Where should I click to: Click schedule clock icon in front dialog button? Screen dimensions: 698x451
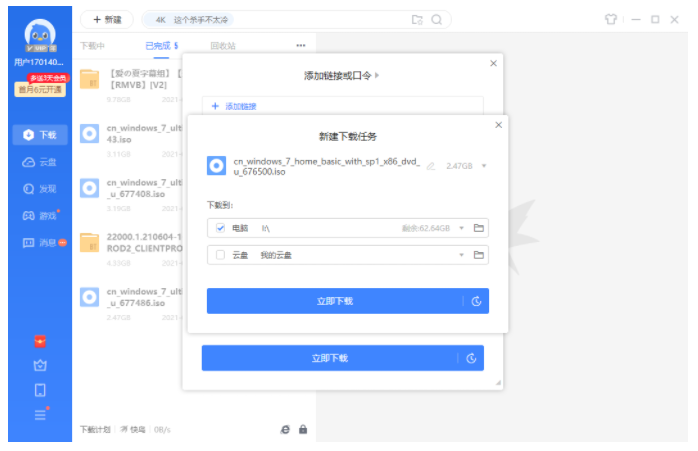(x=476, y=301)
